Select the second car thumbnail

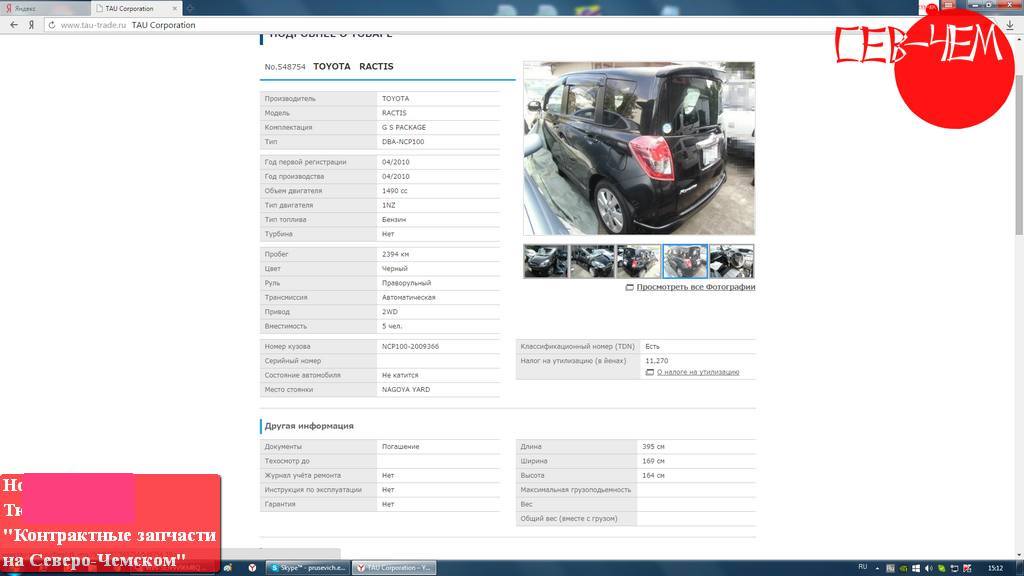point(592,261)
